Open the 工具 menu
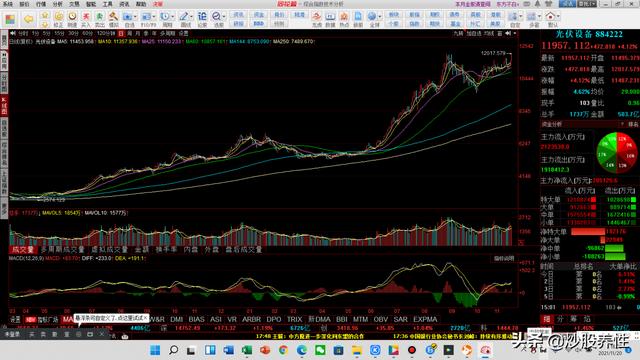Viewport: 640px width, 360px height. [107, 4]
